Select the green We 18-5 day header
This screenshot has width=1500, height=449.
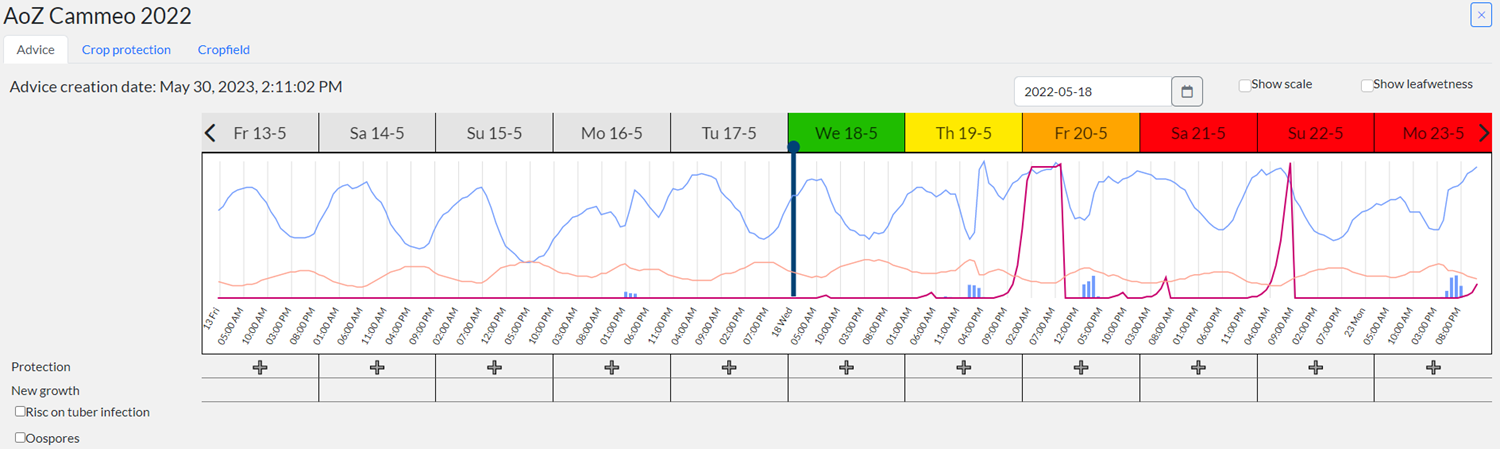click(846, 133)
